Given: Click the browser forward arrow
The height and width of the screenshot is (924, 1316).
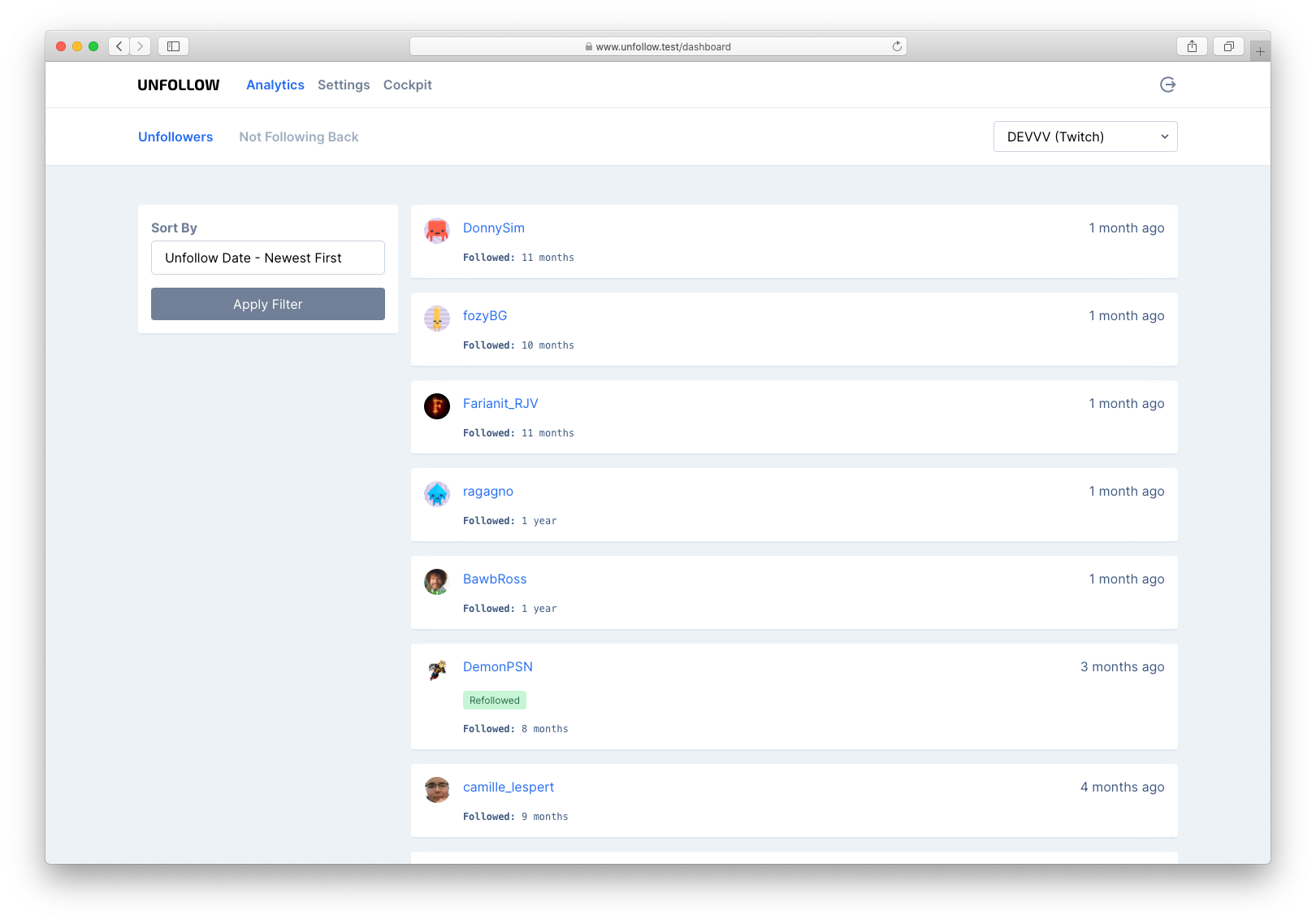Looking at the screenshot, I should point(140,46).
